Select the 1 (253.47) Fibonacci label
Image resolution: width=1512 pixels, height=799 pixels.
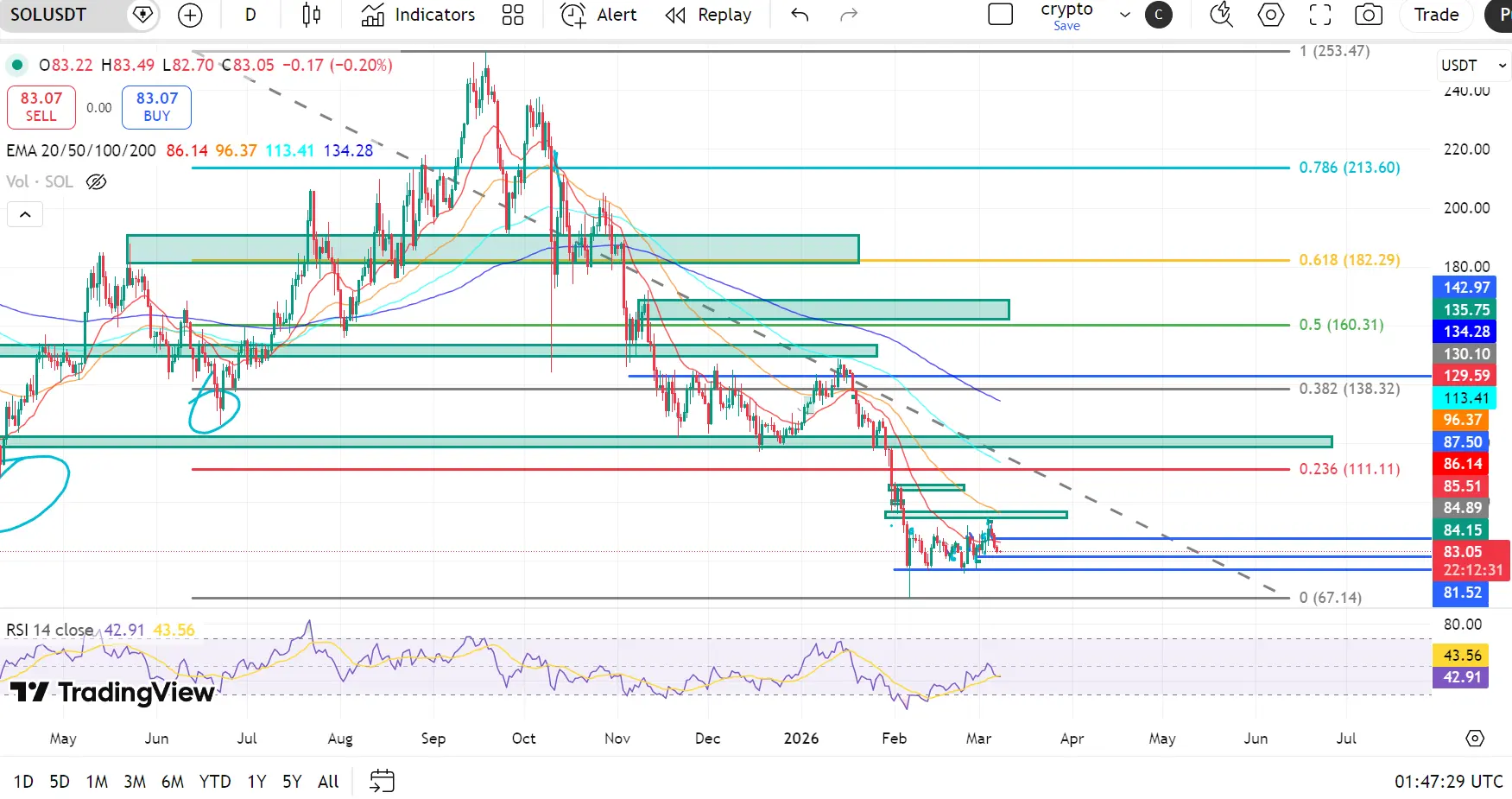click(1335, 51)
